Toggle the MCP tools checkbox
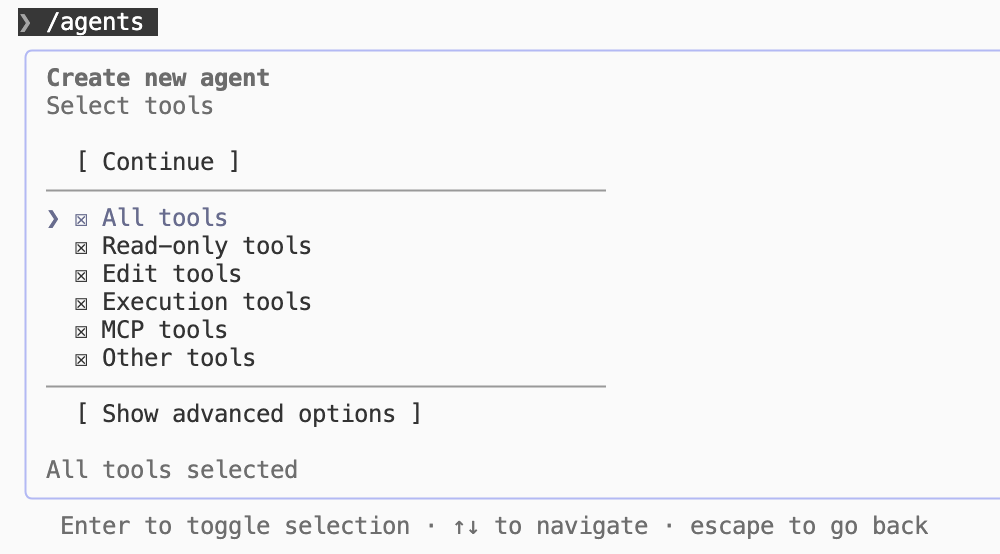The width and height of the screenshot is (1000, 554). tap(81, 332)
